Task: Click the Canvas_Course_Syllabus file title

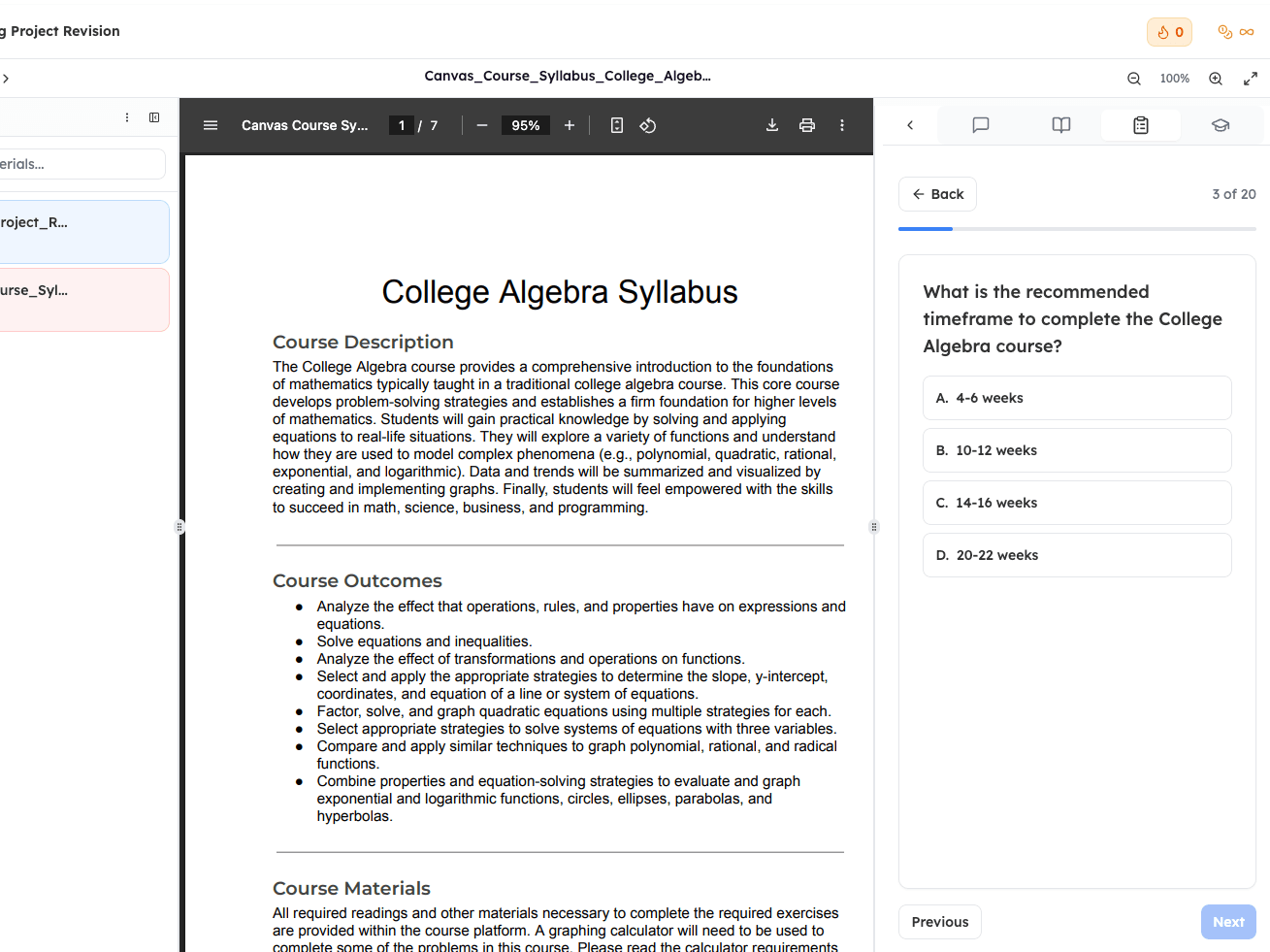Action: (568, 76)
